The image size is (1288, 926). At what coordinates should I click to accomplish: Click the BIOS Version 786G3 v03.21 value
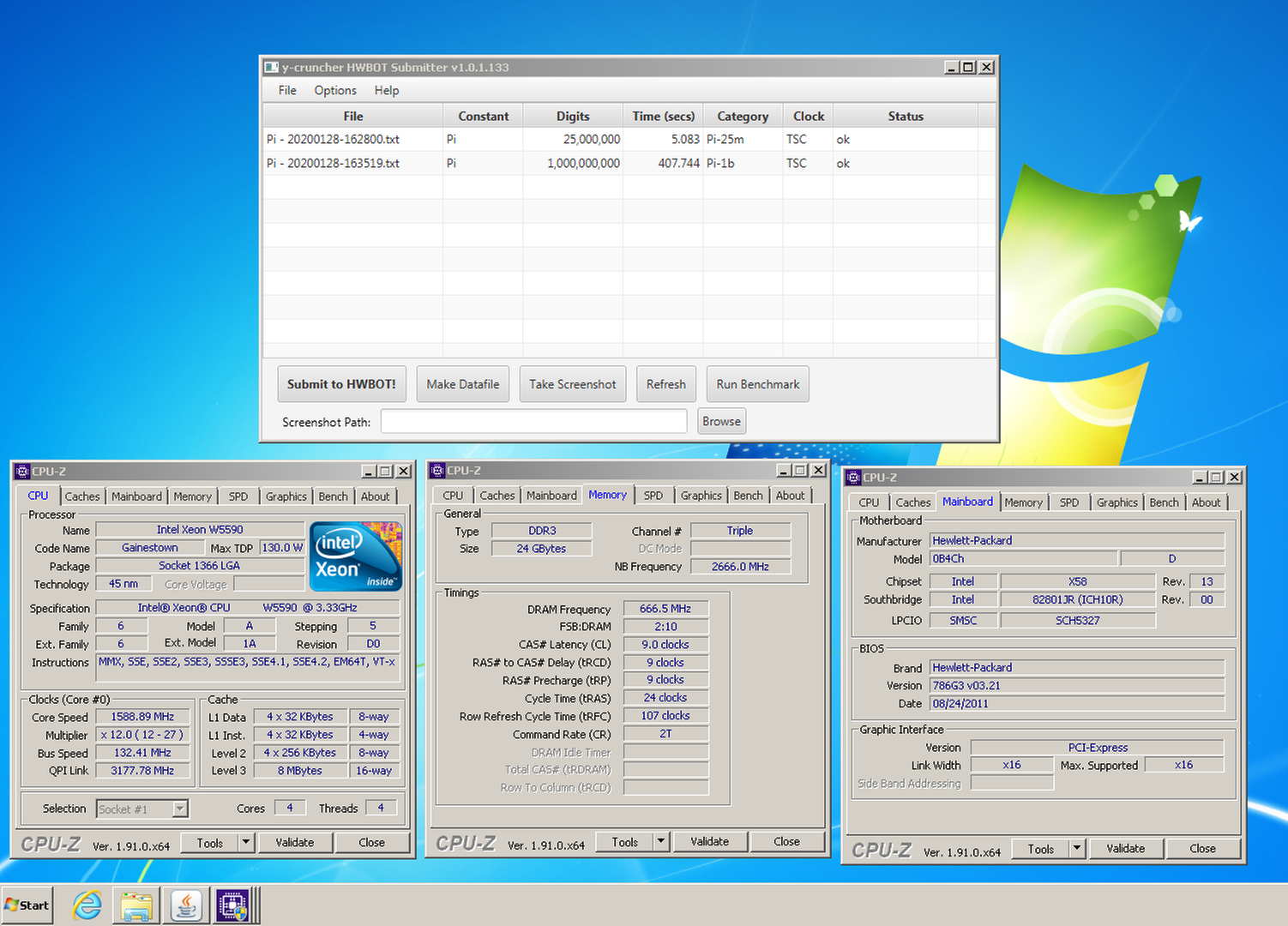tap(1077, 685)
